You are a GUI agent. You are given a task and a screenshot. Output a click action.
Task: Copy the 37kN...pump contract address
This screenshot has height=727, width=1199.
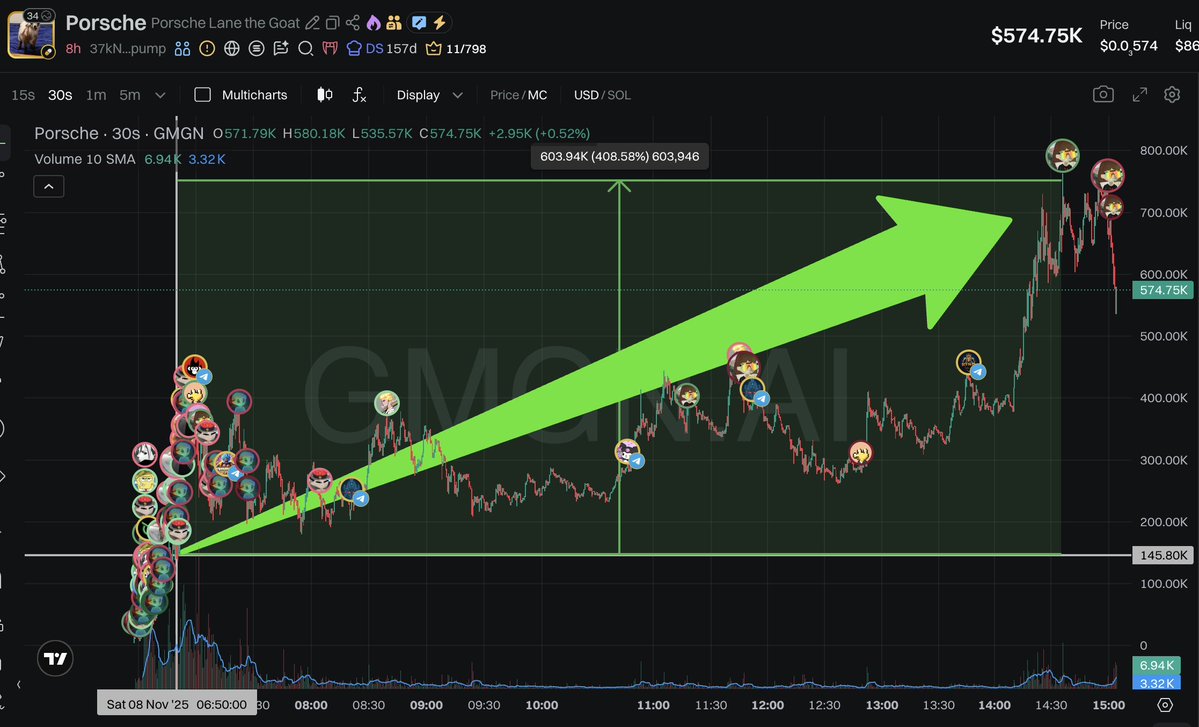[128, 49]
